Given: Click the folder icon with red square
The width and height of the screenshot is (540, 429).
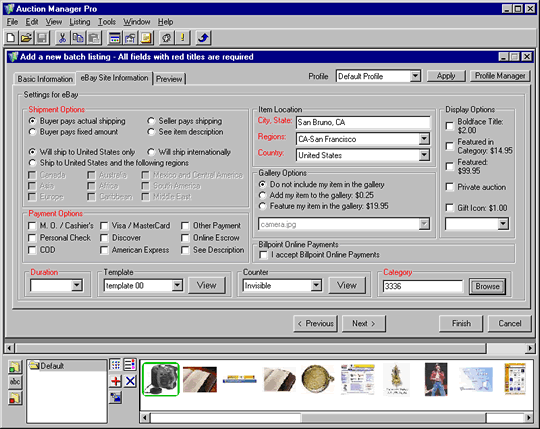Looking at the screenshot, I should [x=15, y=398].
